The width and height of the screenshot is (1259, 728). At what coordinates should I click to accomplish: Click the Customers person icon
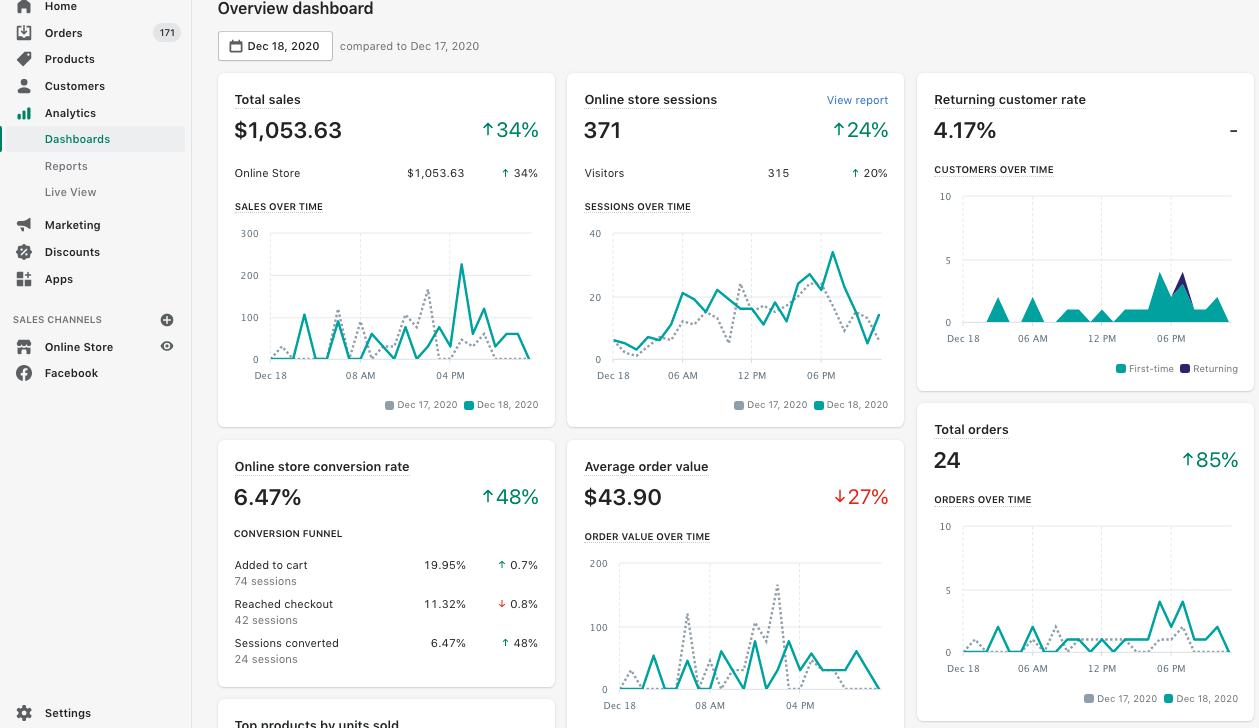pyautogui.click(x=24, y=86)
